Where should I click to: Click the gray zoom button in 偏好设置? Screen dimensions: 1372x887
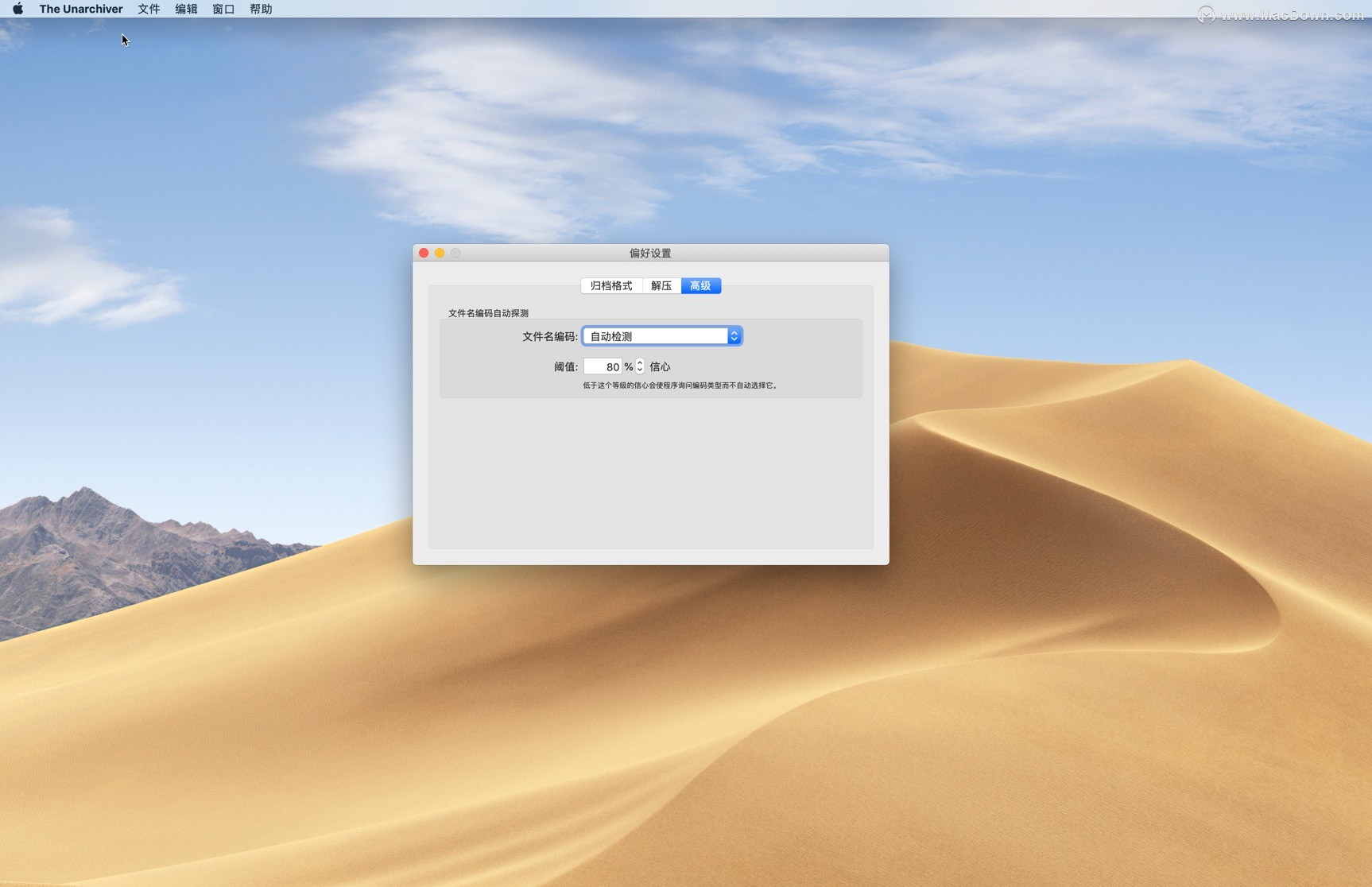click(x=455, y=253)
